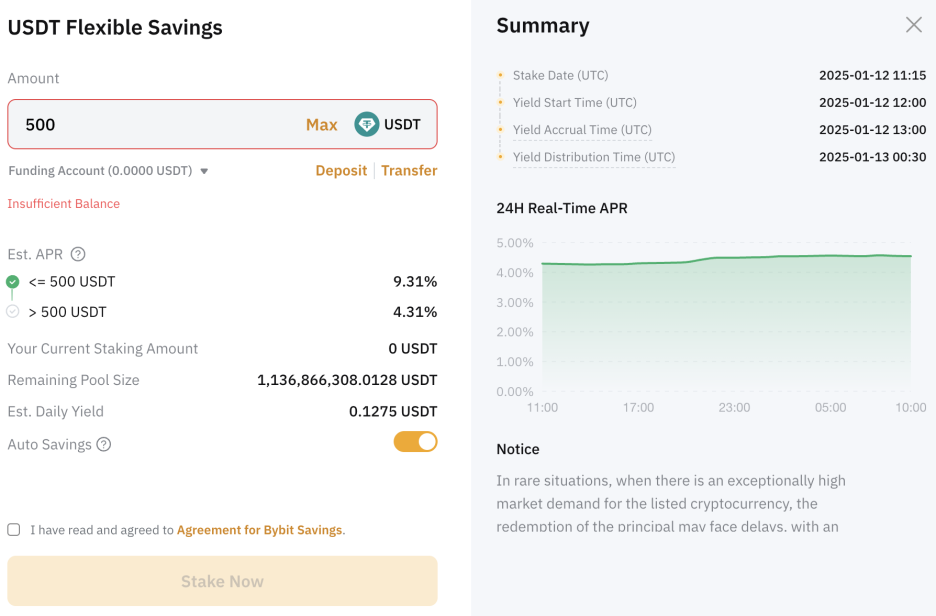936x616 pixels.
Task: Click the 4.31% APR value
Action: click(x=415, y=312)
